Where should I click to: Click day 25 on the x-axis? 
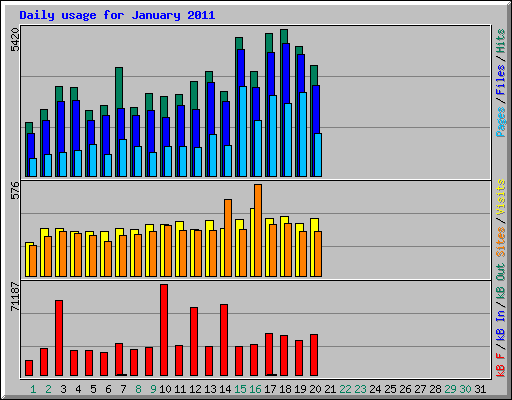click(390, 389)
